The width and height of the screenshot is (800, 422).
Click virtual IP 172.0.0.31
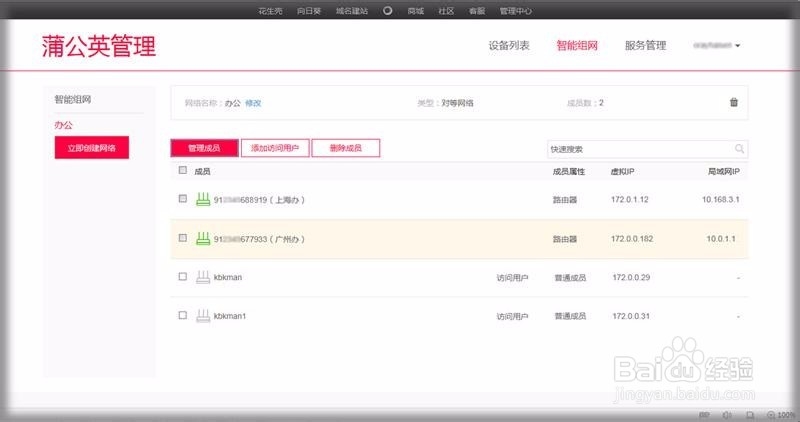coord(631,316)
